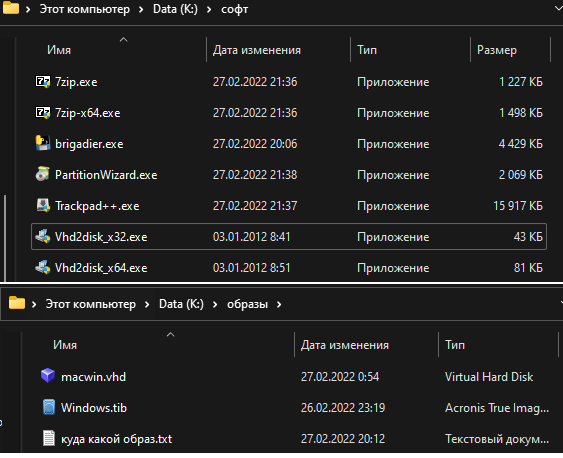Select the macwin.vhd purple cube icon

point(48,377)
